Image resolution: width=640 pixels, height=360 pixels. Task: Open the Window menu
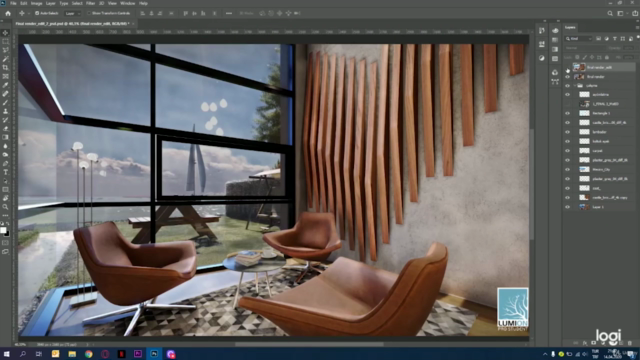128,3
